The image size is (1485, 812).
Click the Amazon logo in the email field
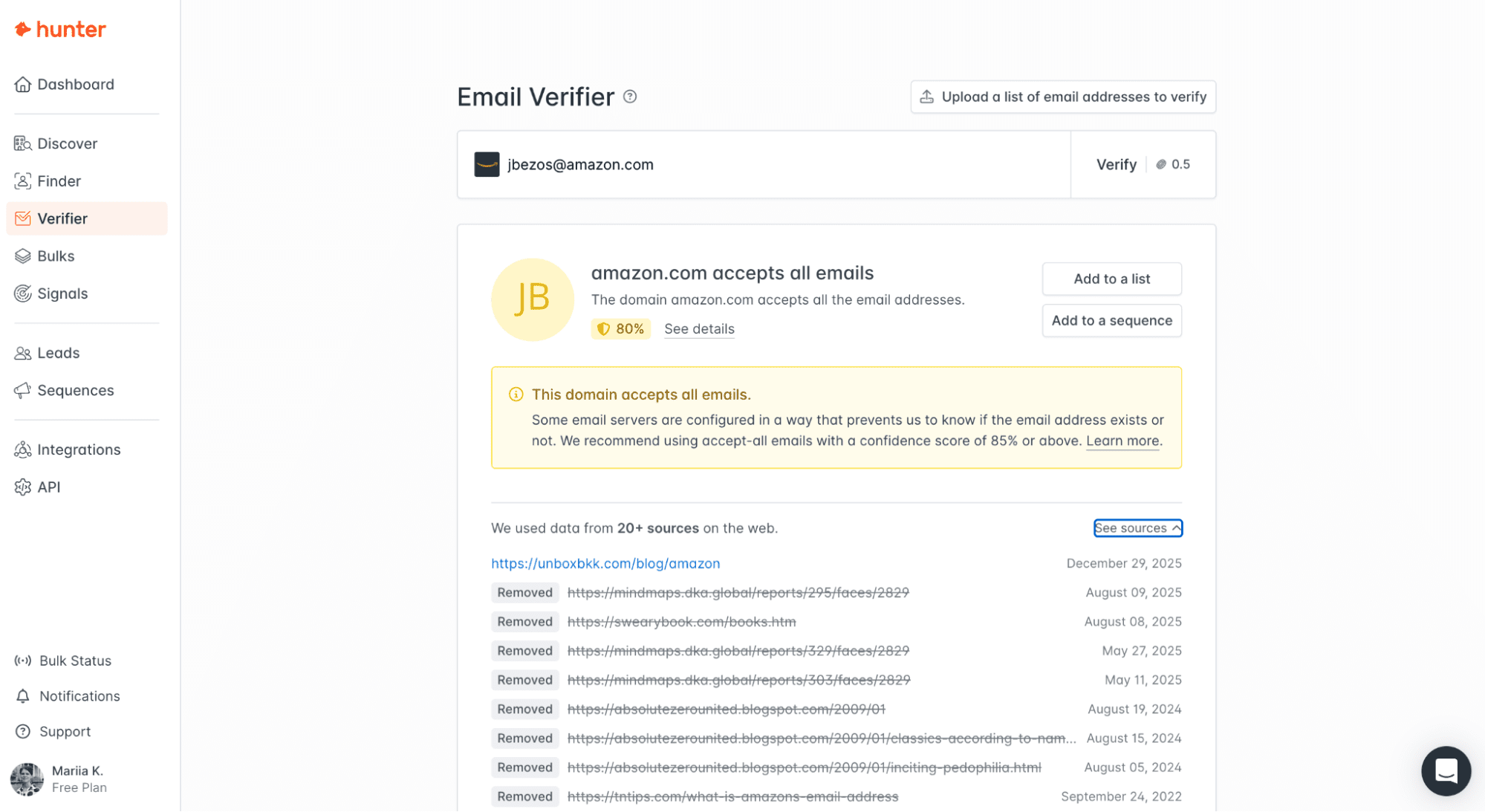[487, 164]
